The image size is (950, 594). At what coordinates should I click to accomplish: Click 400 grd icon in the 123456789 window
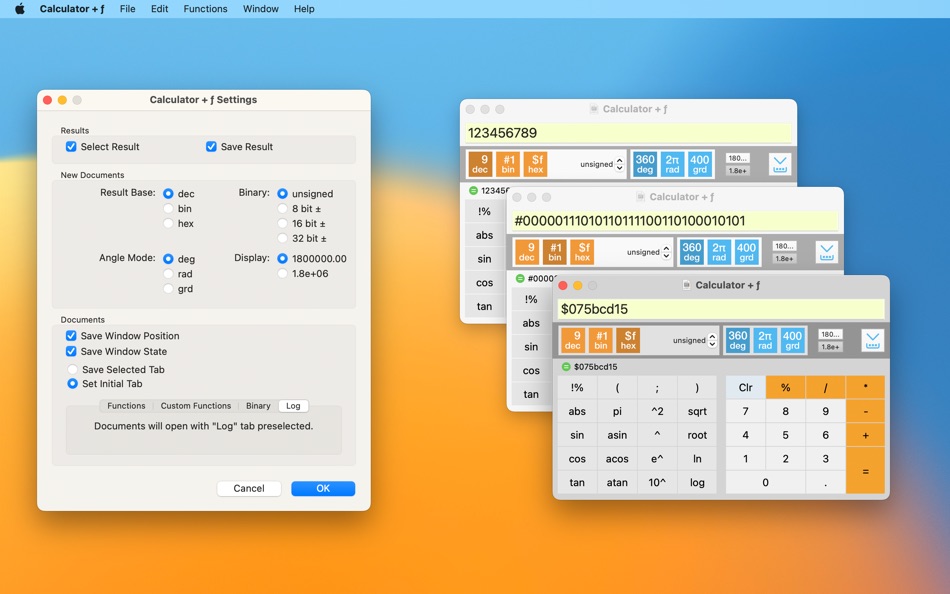(700, 164)
